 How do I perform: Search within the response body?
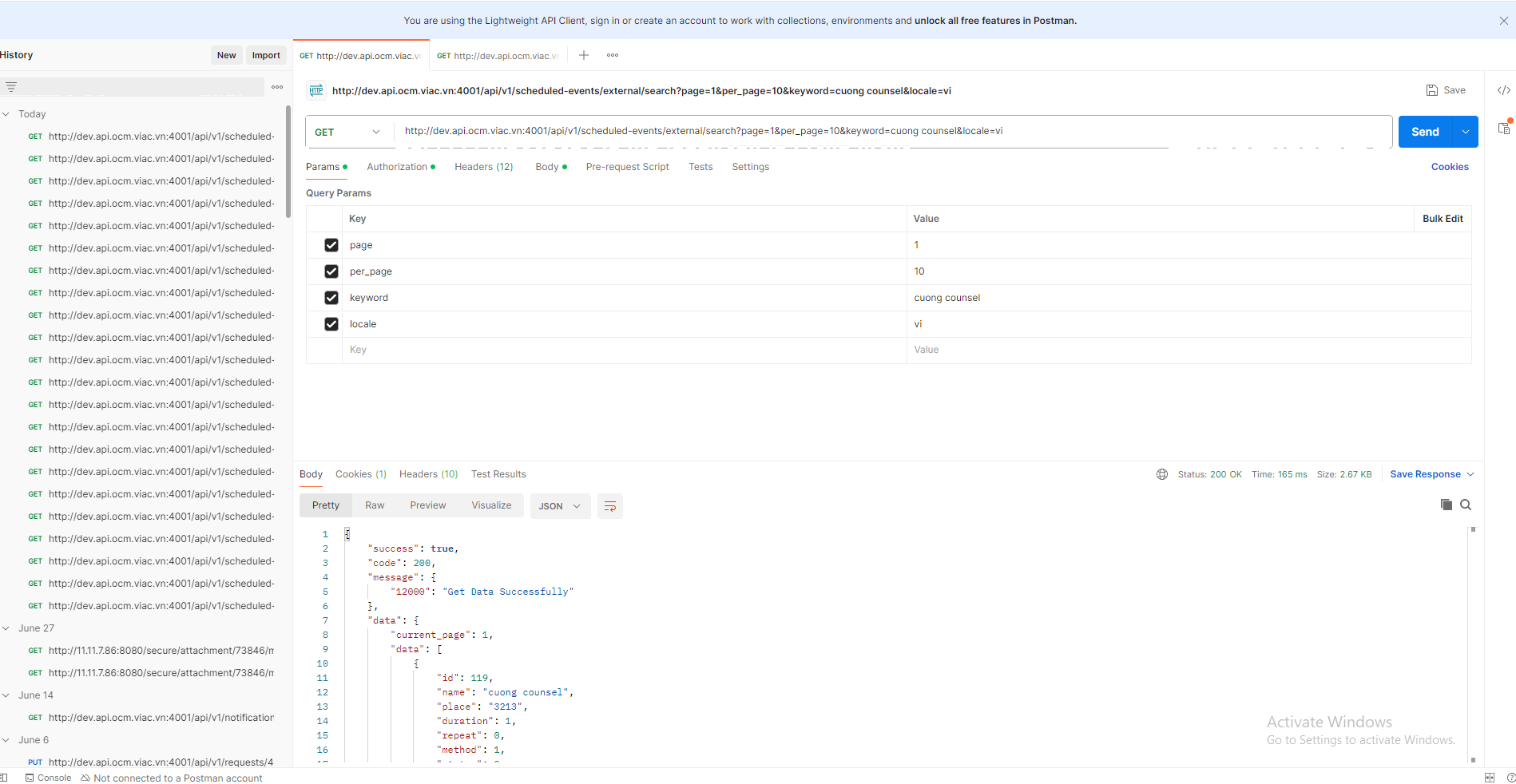coord(1466,505)
